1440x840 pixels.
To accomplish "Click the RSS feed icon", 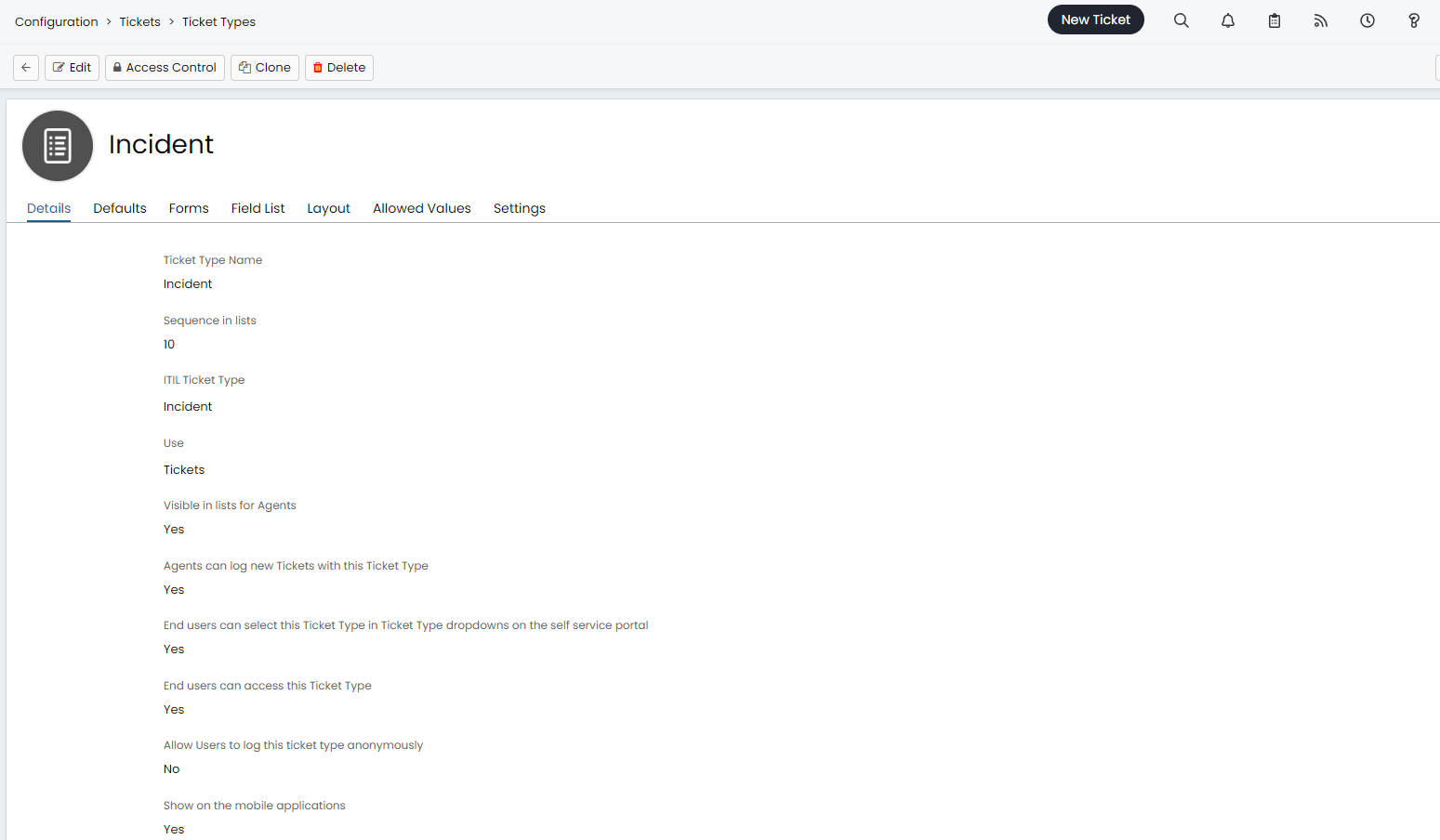I will [1320, 20].
